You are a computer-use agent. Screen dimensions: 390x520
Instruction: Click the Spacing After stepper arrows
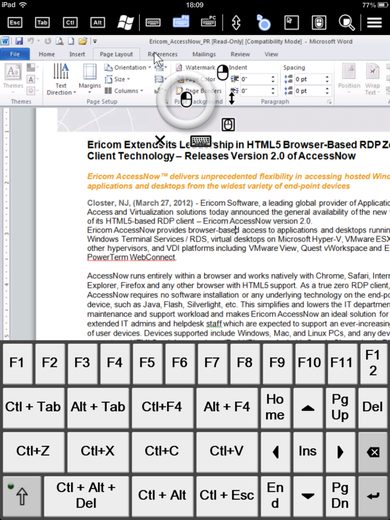[327, 91]
